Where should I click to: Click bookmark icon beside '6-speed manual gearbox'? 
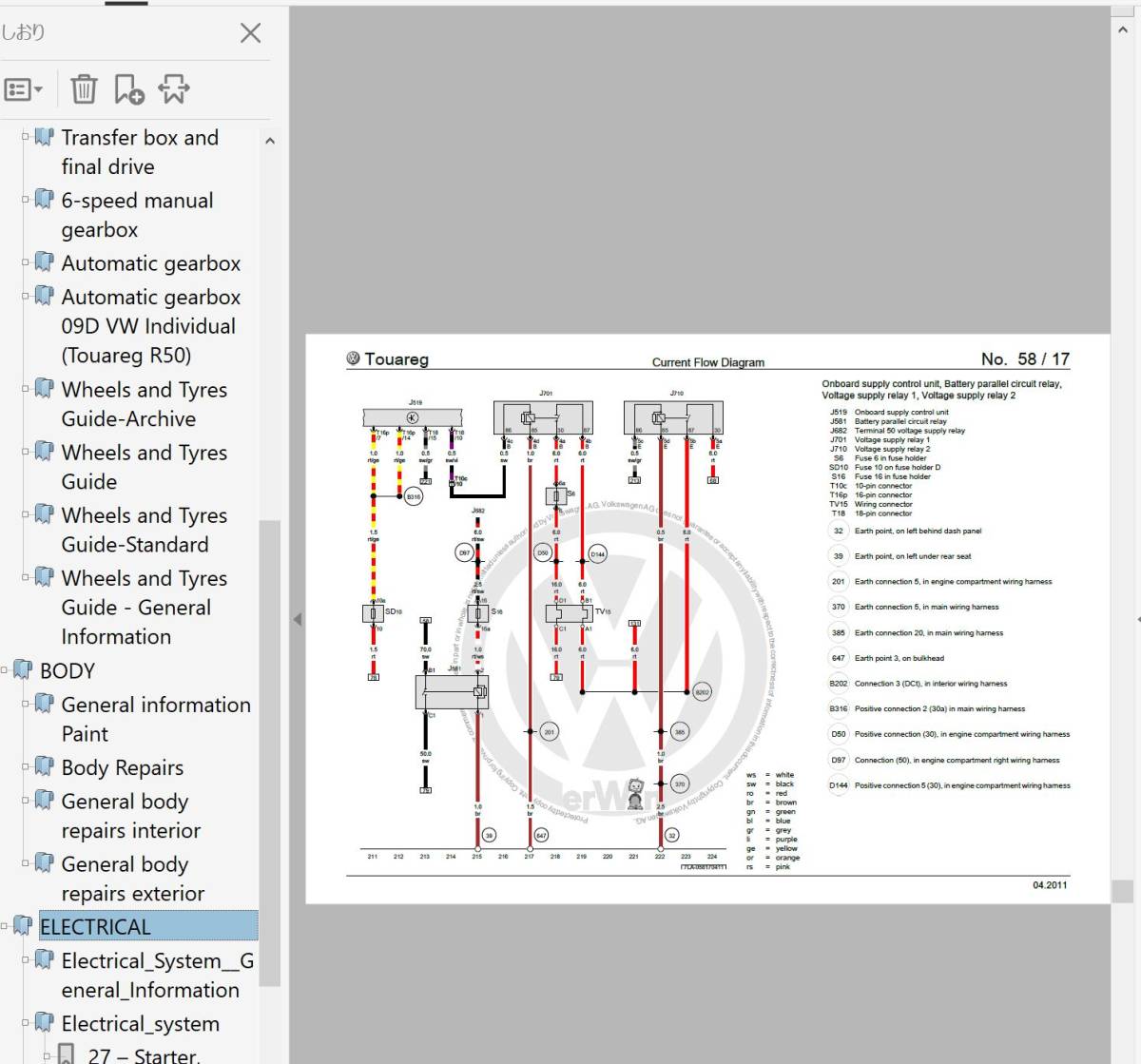[x=44, y=200]
